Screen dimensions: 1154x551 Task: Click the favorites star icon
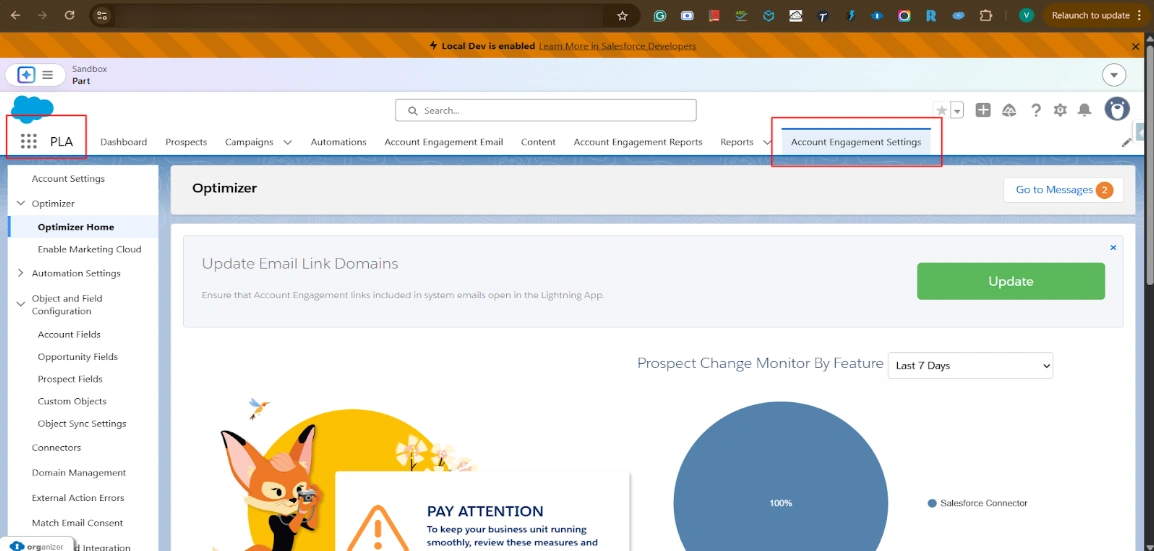(941, 110)
